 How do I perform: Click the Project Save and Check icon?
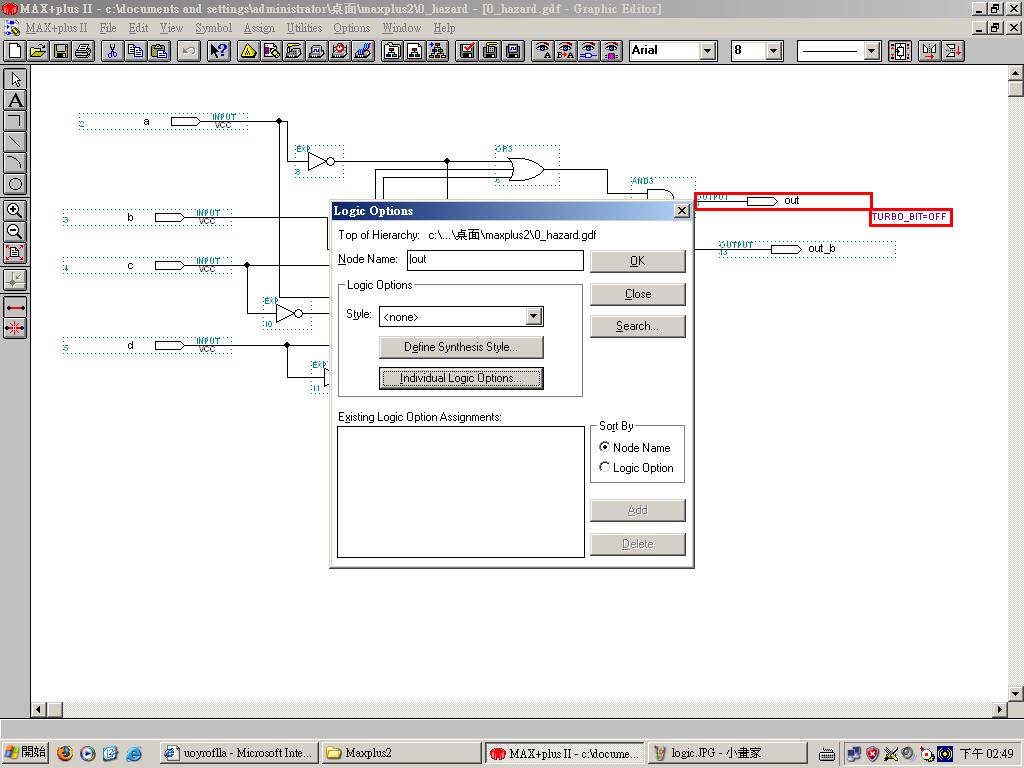coord(468,51)
